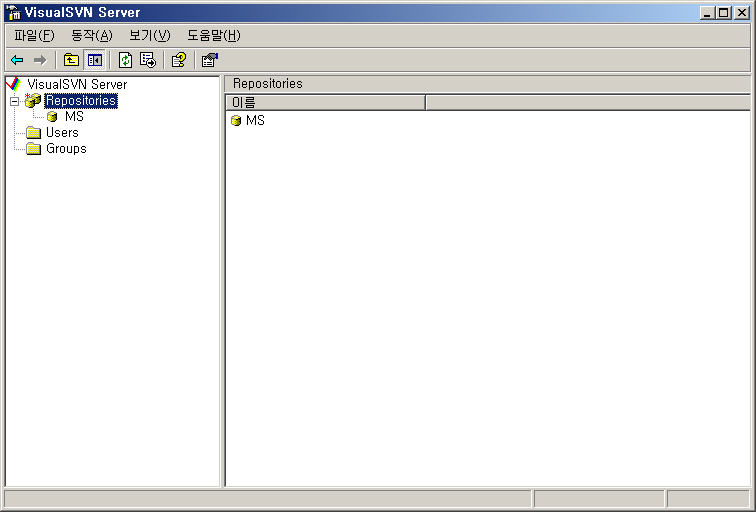Select the Users folder node

point(62,133)
